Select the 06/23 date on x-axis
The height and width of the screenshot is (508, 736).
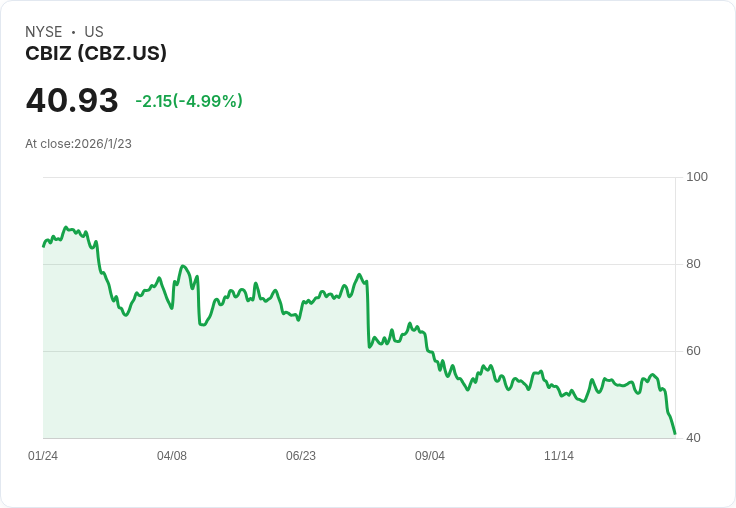[x=301, y=456]
